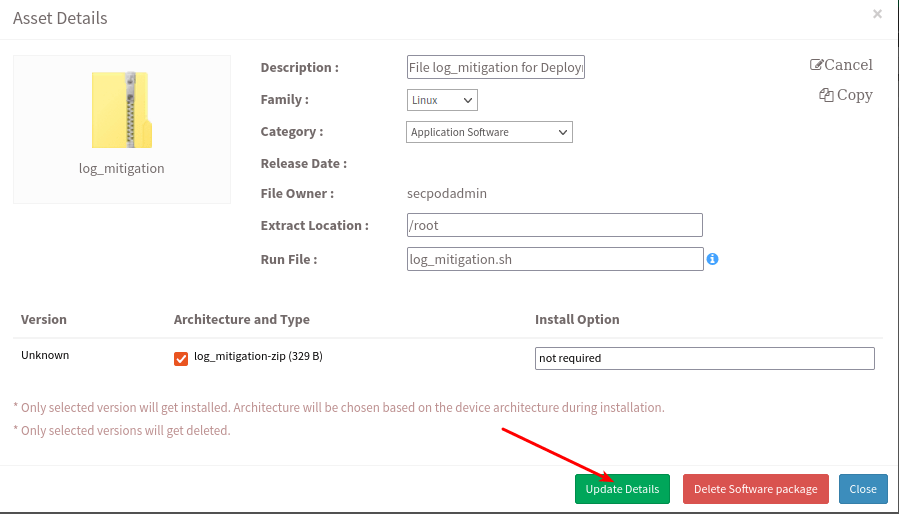Screen dimensions: 899x514
Task: Click the Install Option field with 'not required'
Action: click(x=704, y=358)
